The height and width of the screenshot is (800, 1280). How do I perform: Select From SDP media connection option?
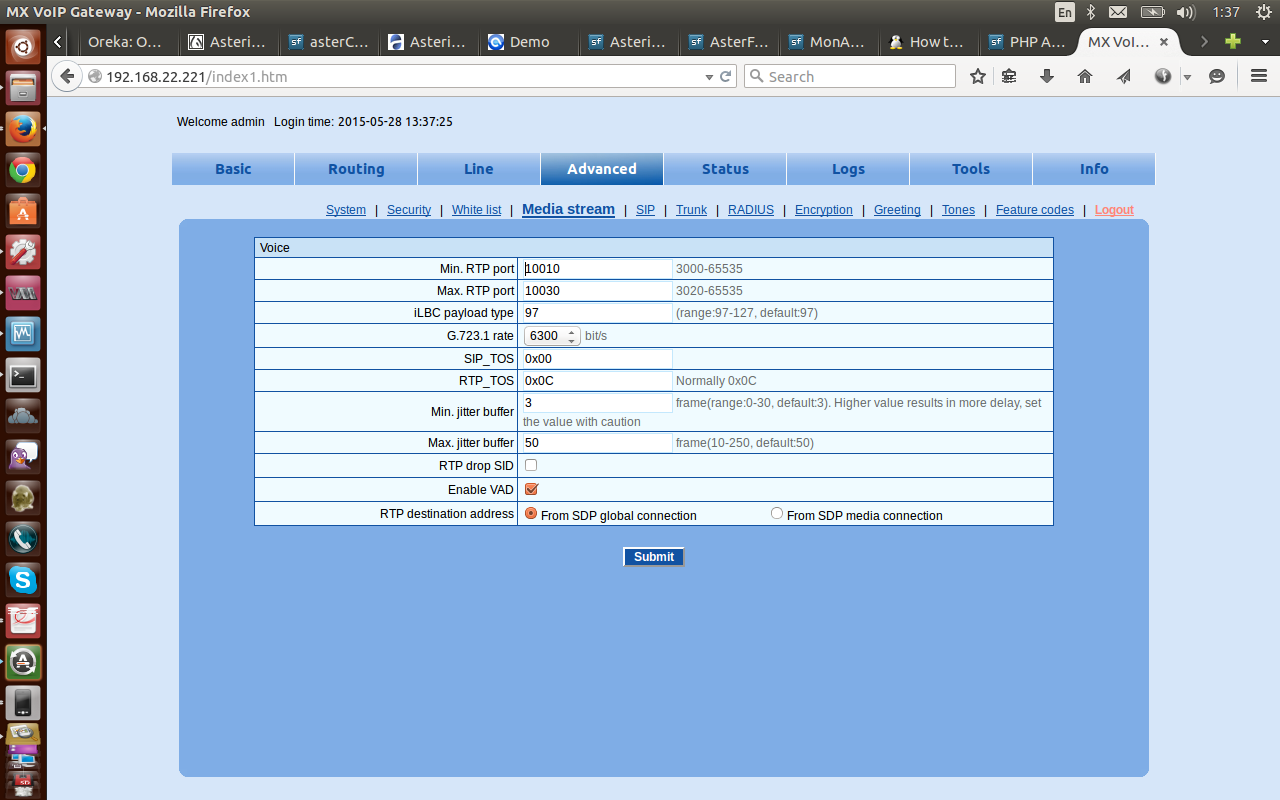pyautogui.click(x=777, y=514)
